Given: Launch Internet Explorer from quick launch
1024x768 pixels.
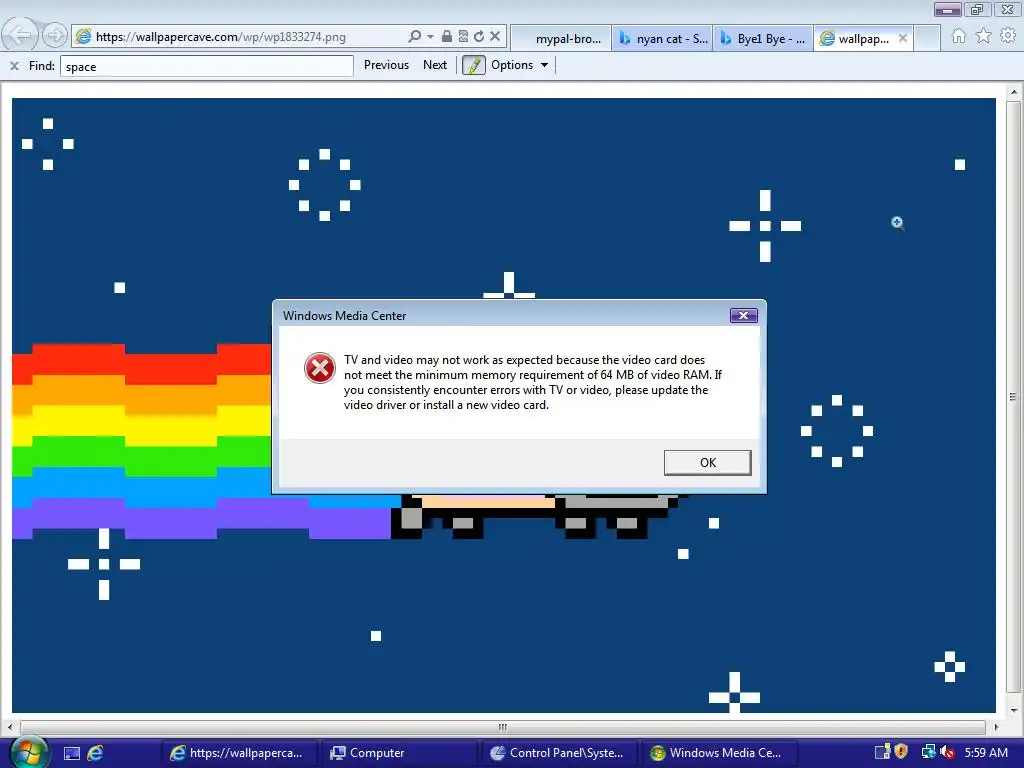Looking at the screenshot, I should (x=95, y=753).
